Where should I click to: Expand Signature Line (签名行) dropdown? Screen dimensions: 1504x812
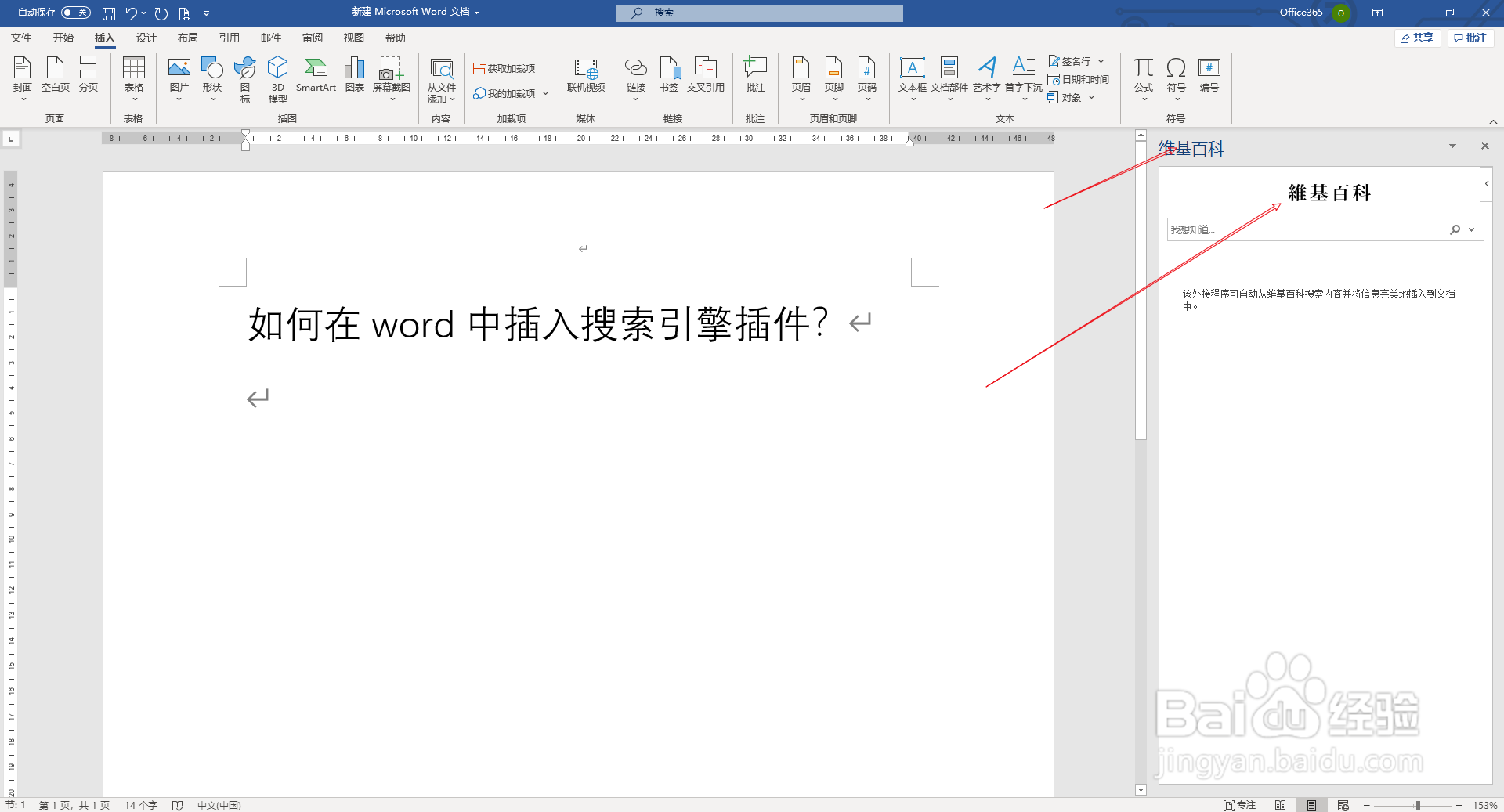click(1101, 61)
